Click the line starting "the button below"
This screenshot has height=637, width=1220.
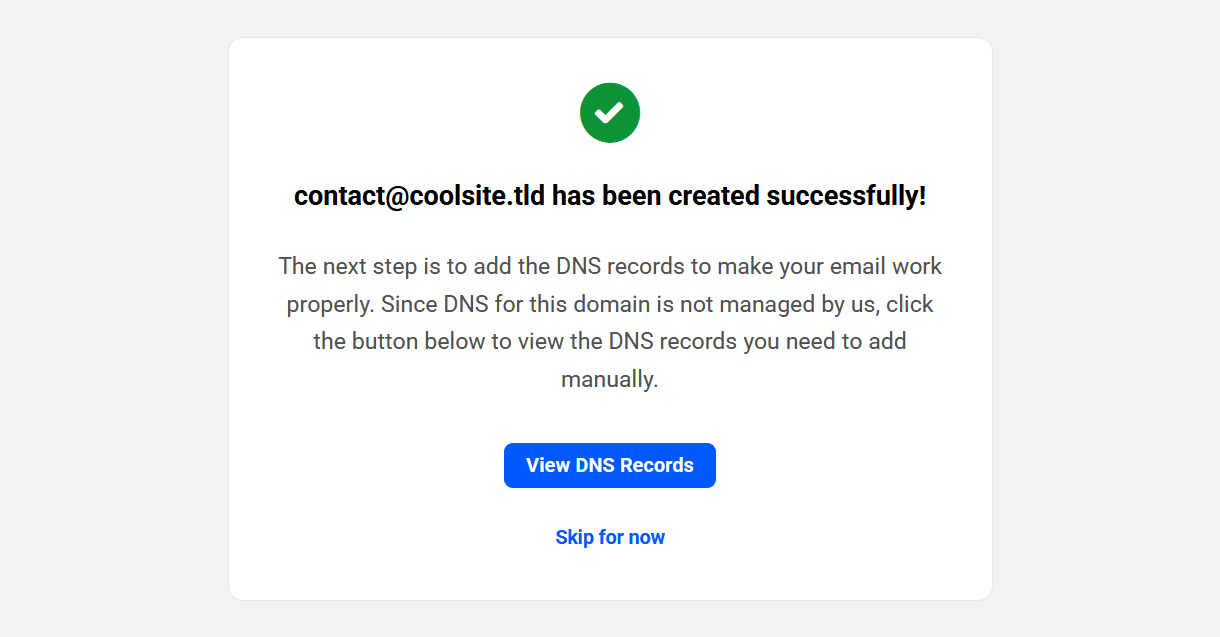pos(610,342)
